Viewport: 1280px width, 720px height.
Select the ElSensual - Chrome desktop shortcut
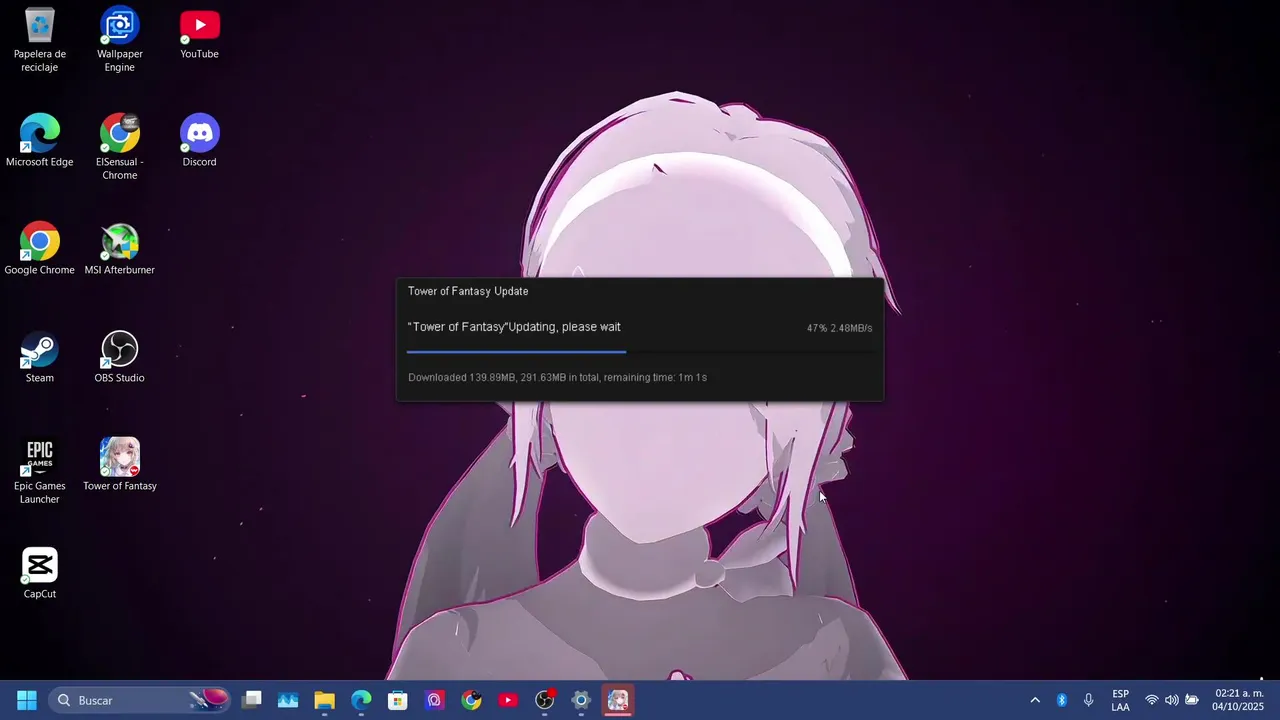click(x=119, y=147)
